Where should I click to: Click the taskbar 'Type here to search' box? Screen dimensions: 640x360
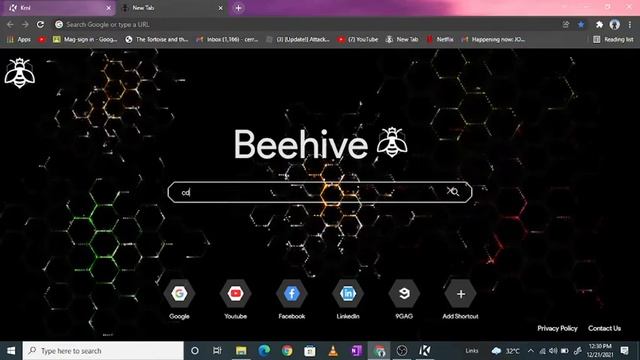click(x=103, y=351)
